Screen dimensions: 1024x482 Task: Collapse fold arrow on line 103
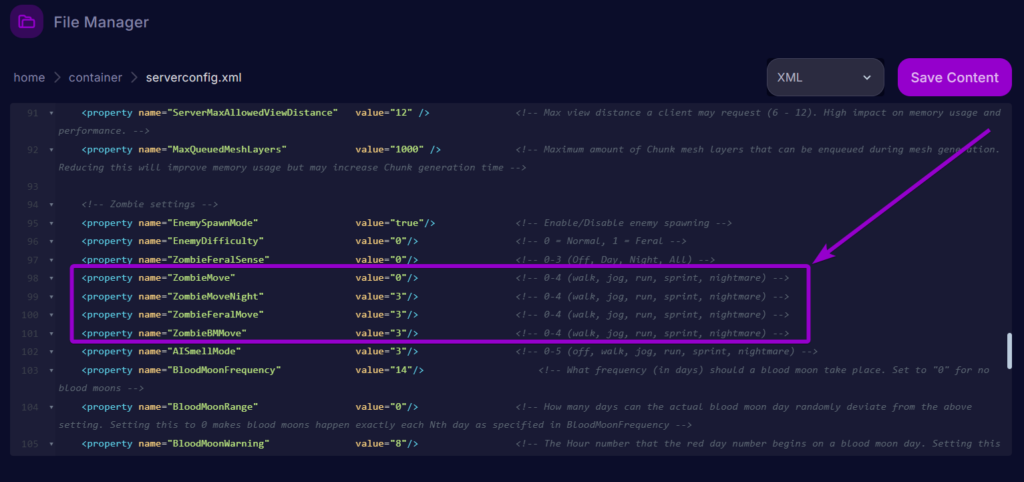pos(51,370)
